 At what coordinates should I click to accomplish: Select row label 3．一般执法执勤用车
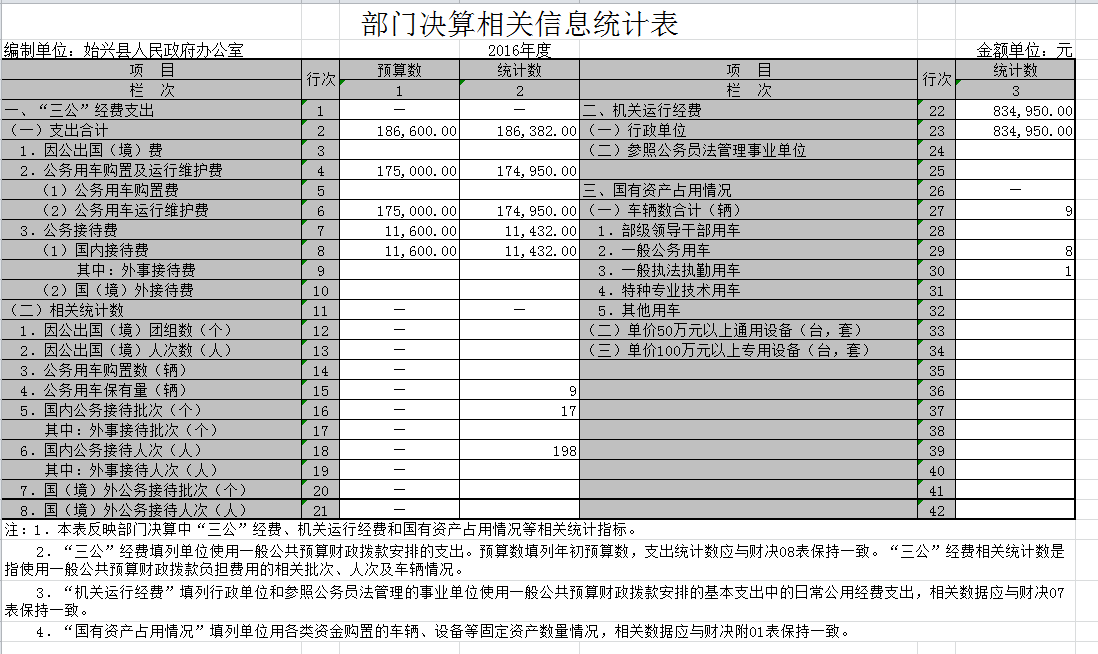click(x=668, y=270)
